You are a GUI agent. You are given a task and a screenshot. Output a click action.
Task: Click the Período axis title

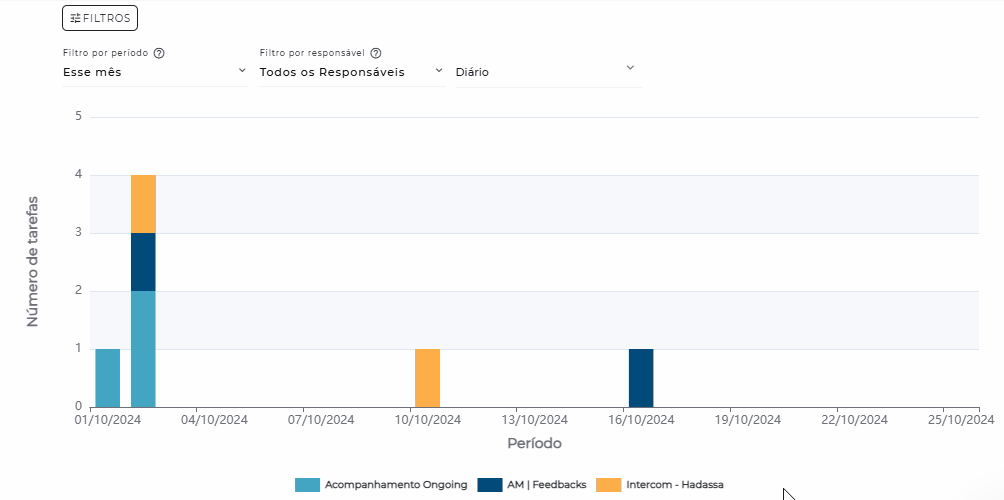point(535,443)
